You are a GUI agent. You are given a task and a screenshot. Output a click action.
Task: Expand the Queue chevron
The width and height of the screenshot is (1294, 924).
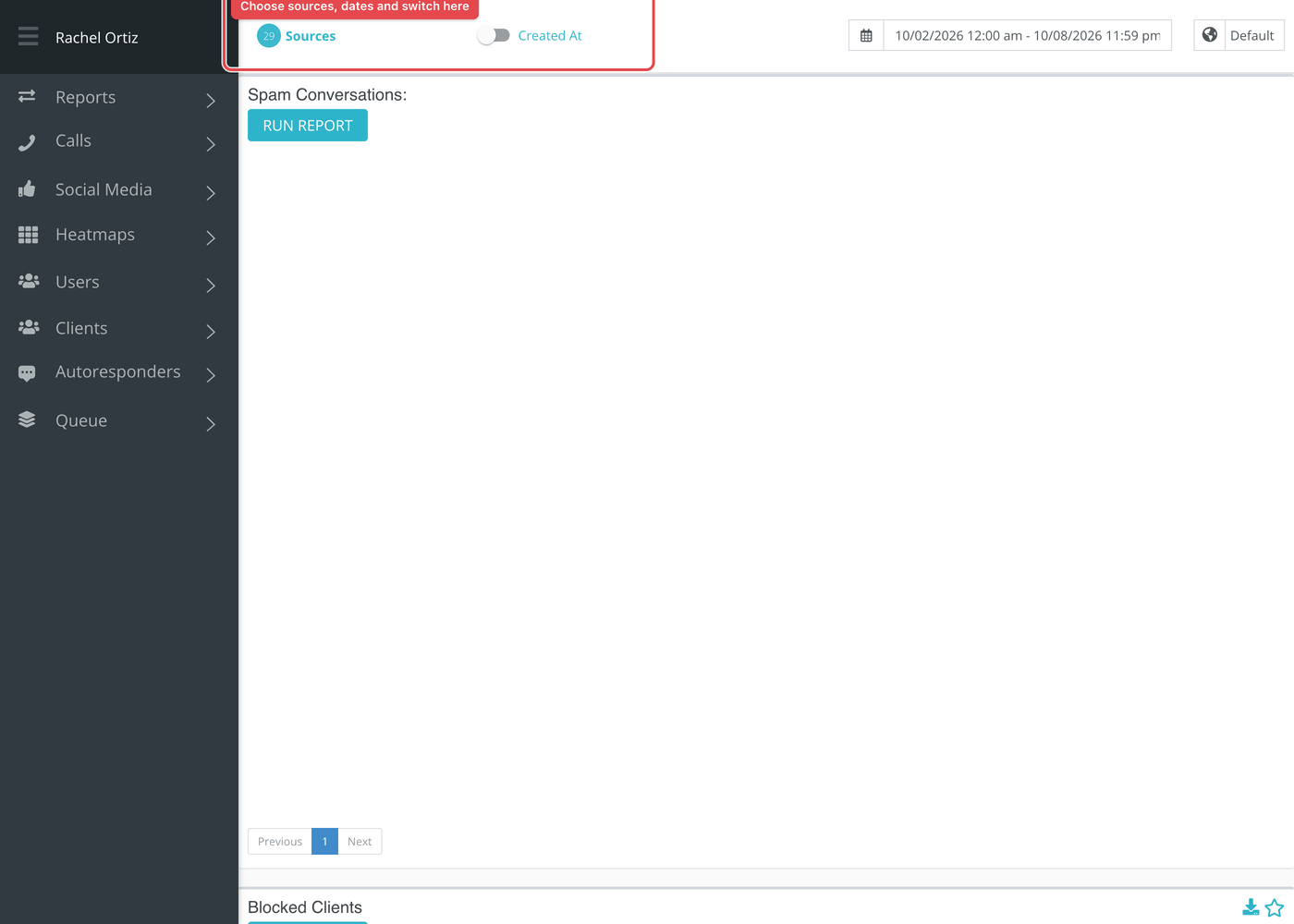211,424
